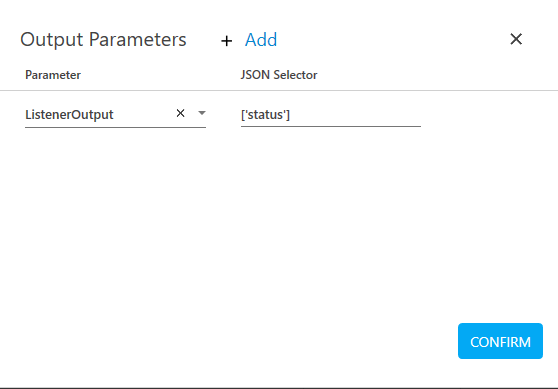The width and height of the screenshot is (558, 389).
Task: Open the Parameter combo box showing ListenerOutput
Action: coord(115,115)
